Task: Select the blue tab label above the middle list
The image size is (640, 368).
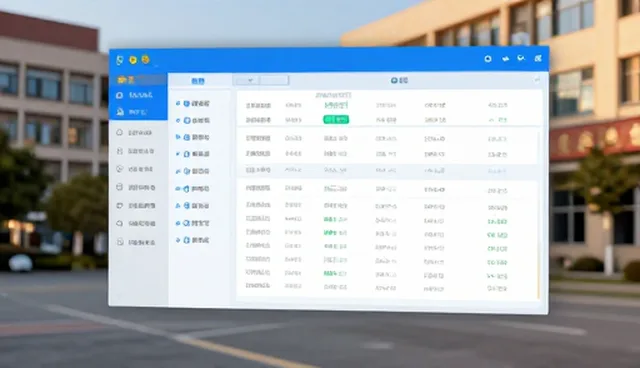Action: [198, 81]
